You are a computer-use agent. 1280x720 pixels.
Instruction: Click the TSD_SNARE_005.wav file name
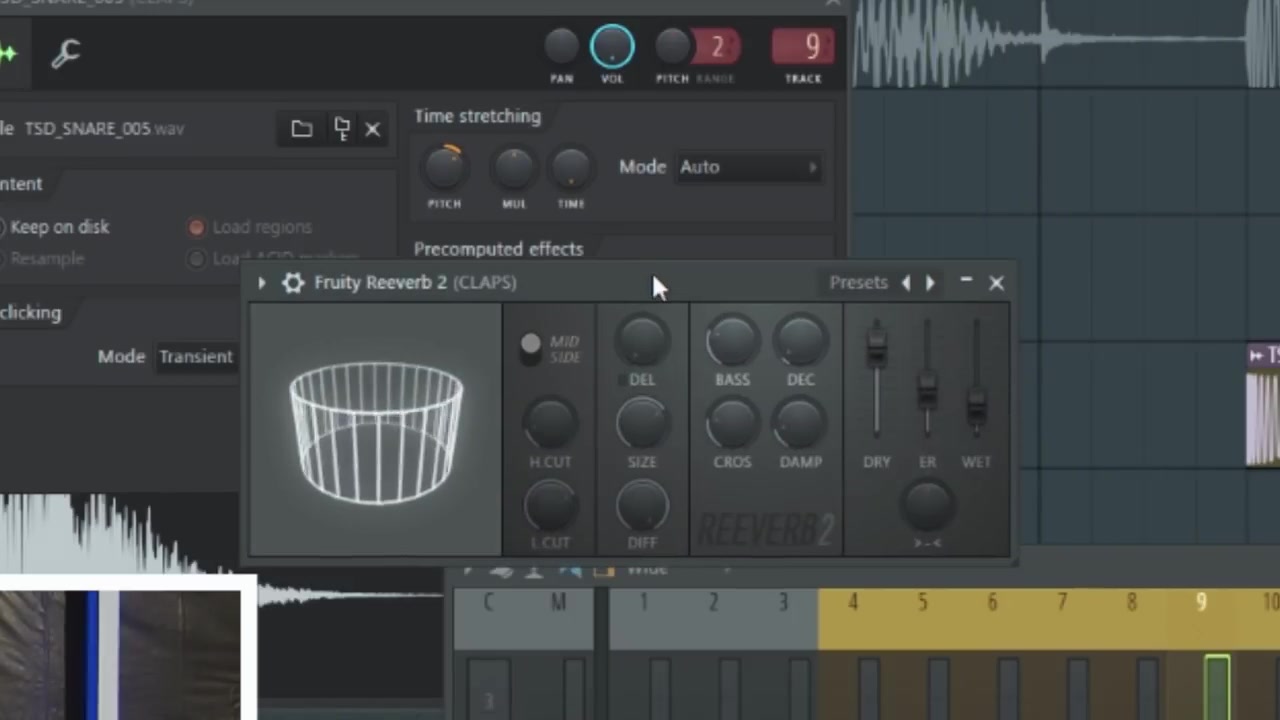[104, 129]
